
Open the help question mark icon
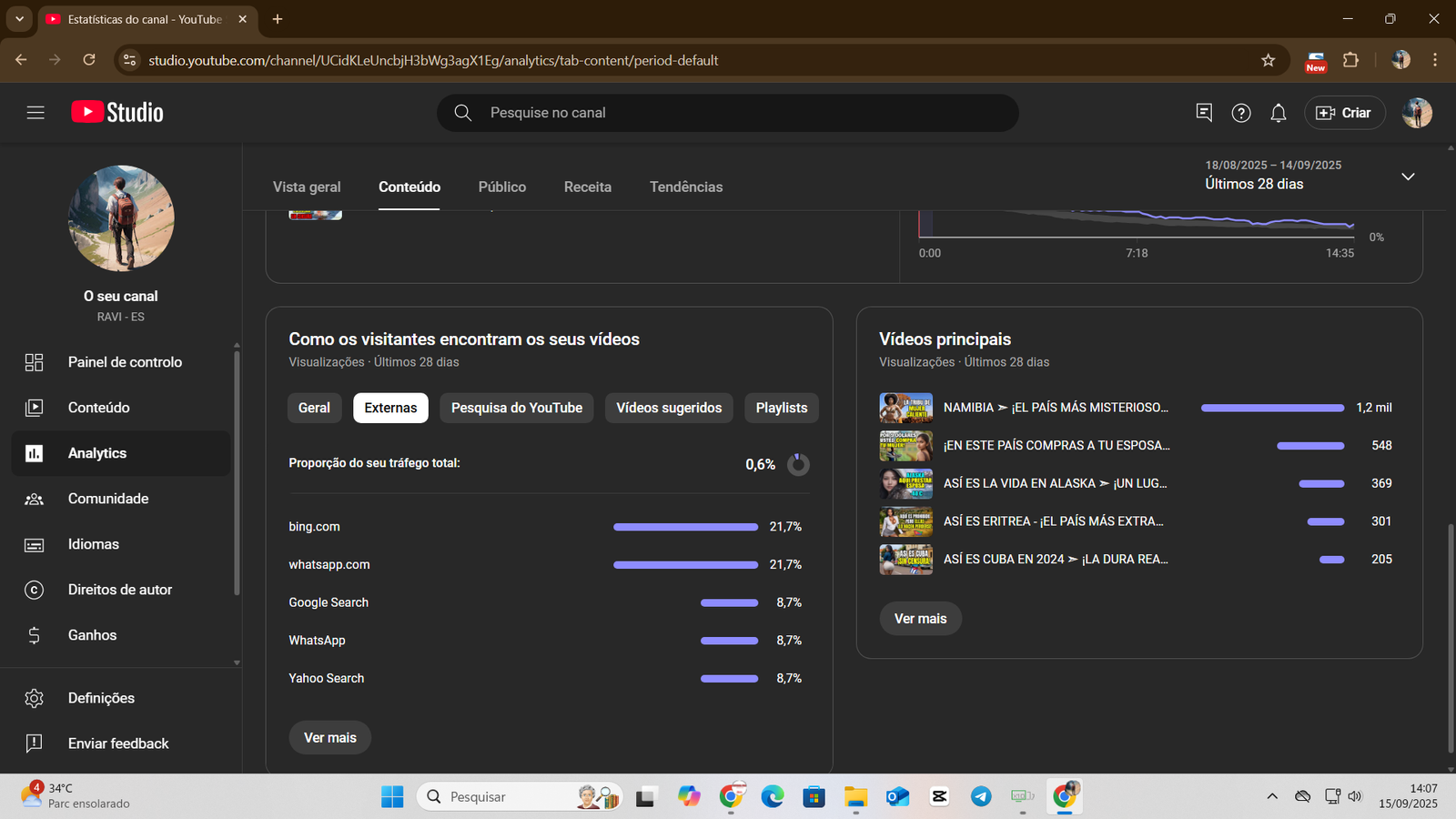point(1240,113)
